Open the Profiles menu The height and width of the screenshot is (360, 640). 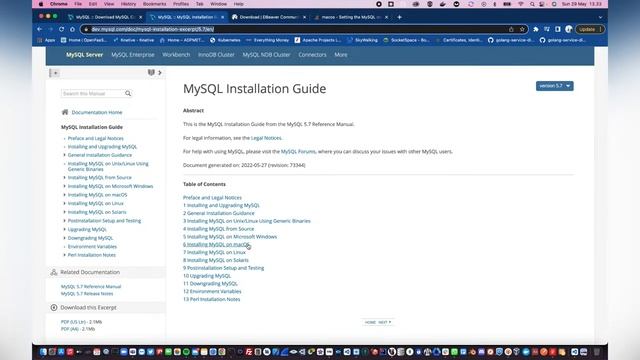[181, 4]
